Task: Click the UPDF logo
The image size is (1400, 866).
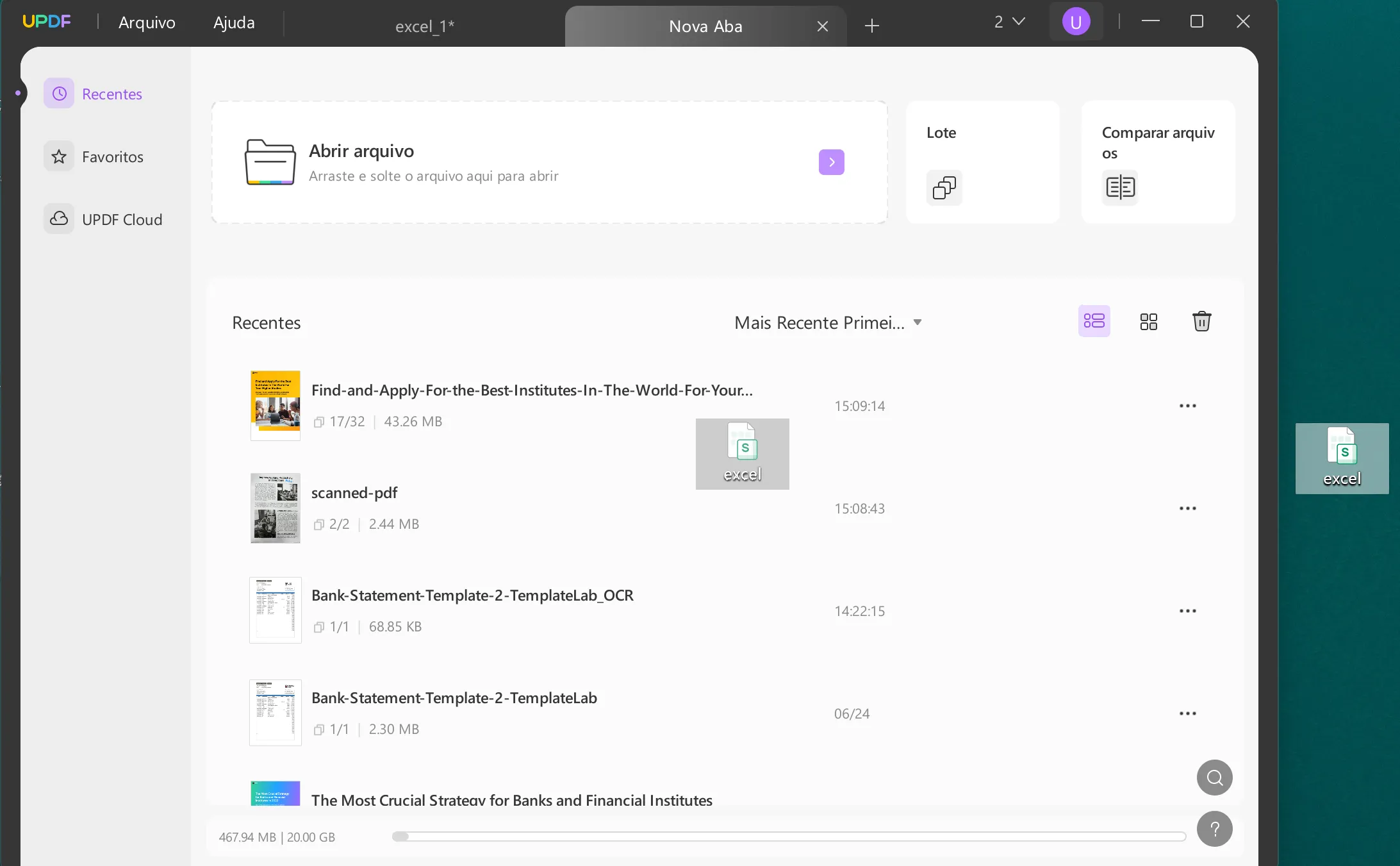Action: (46, 22)
